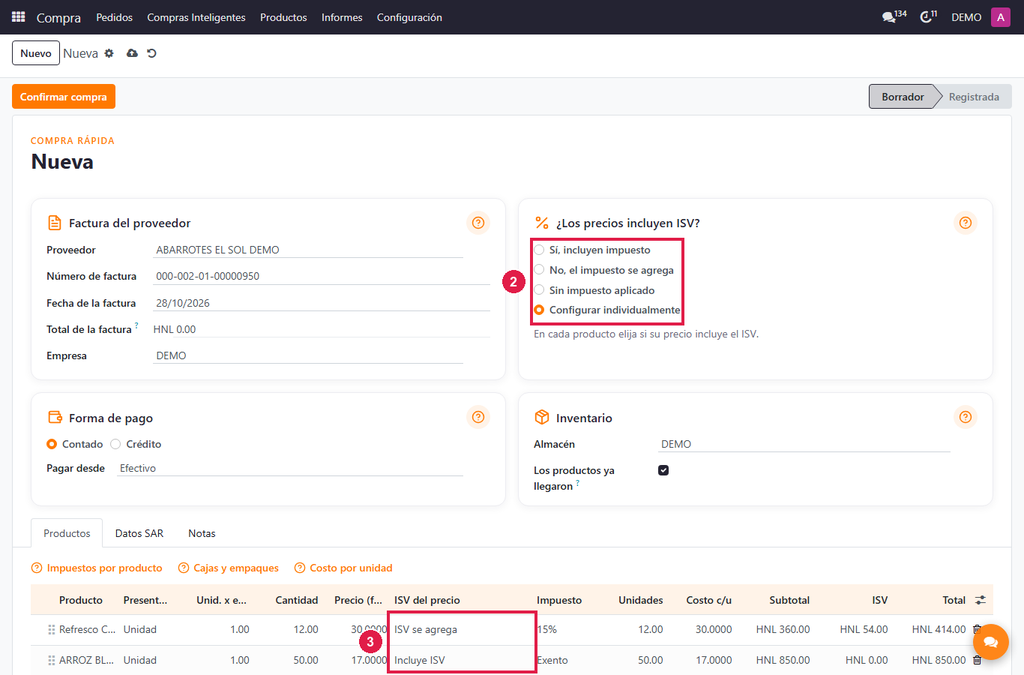Uncheck 'Los productos ya llegaron' checkbox
This screenshot has width=1024, height=675.
[664, 470]
